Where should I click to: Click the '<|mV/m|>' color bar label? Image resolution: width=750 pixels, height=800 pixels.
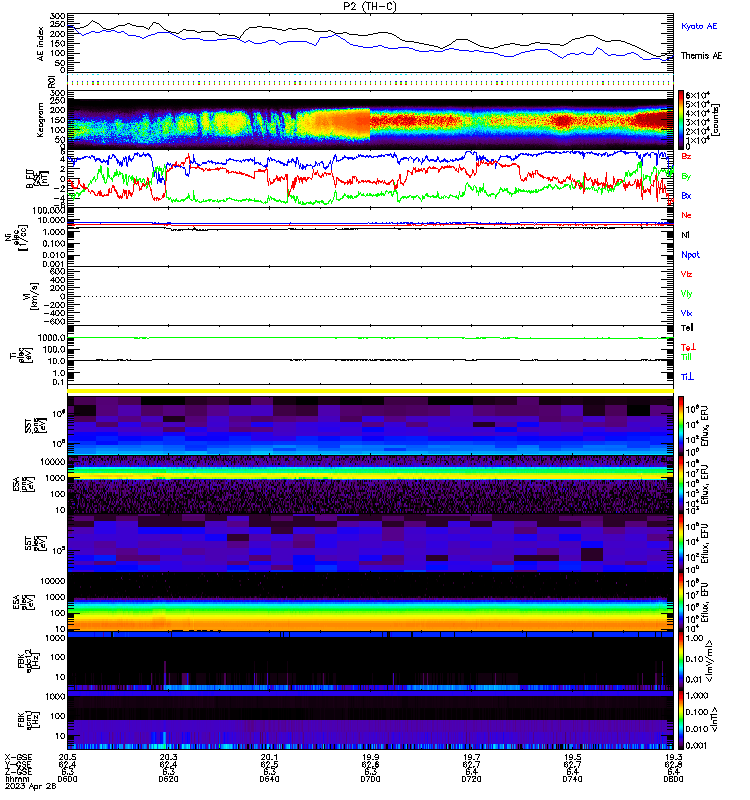pos(709,662)
